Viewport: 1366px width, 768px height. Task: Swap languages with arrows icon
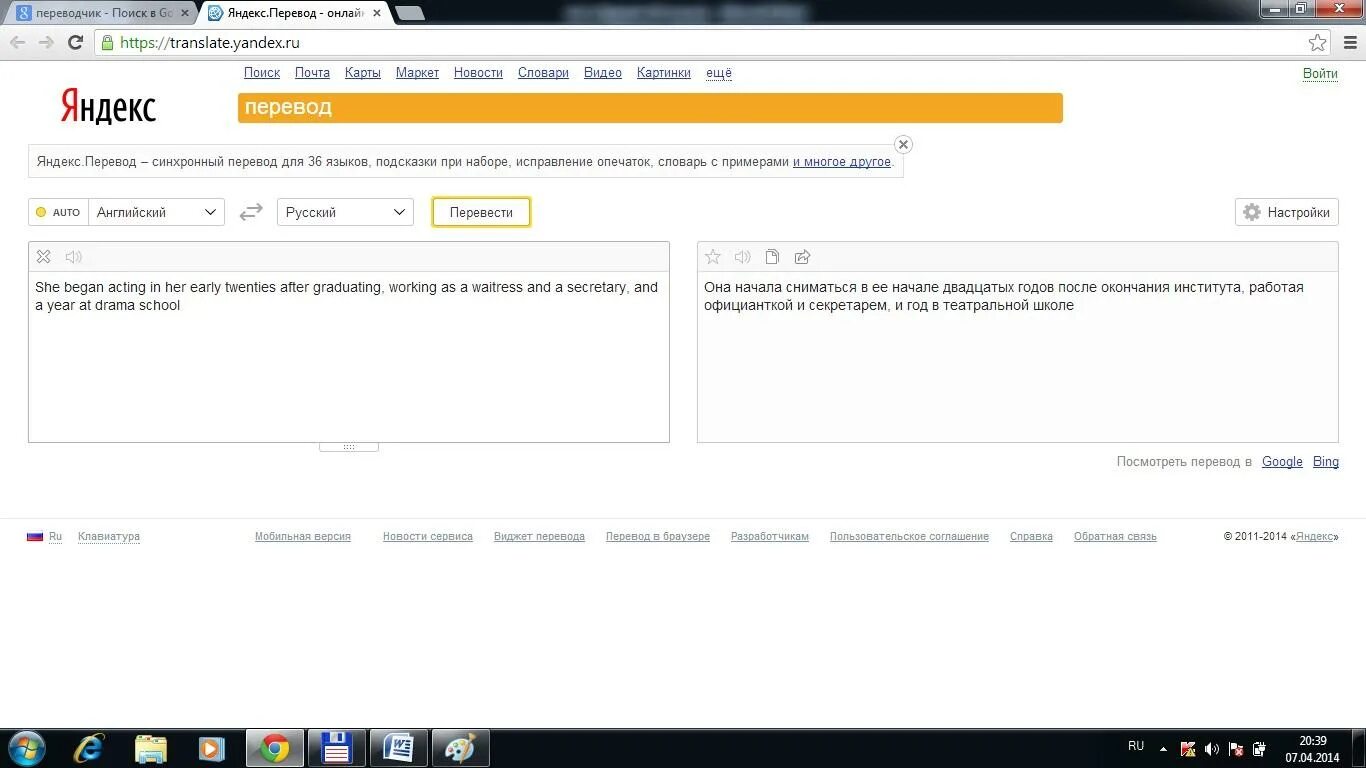click(251, 212)
